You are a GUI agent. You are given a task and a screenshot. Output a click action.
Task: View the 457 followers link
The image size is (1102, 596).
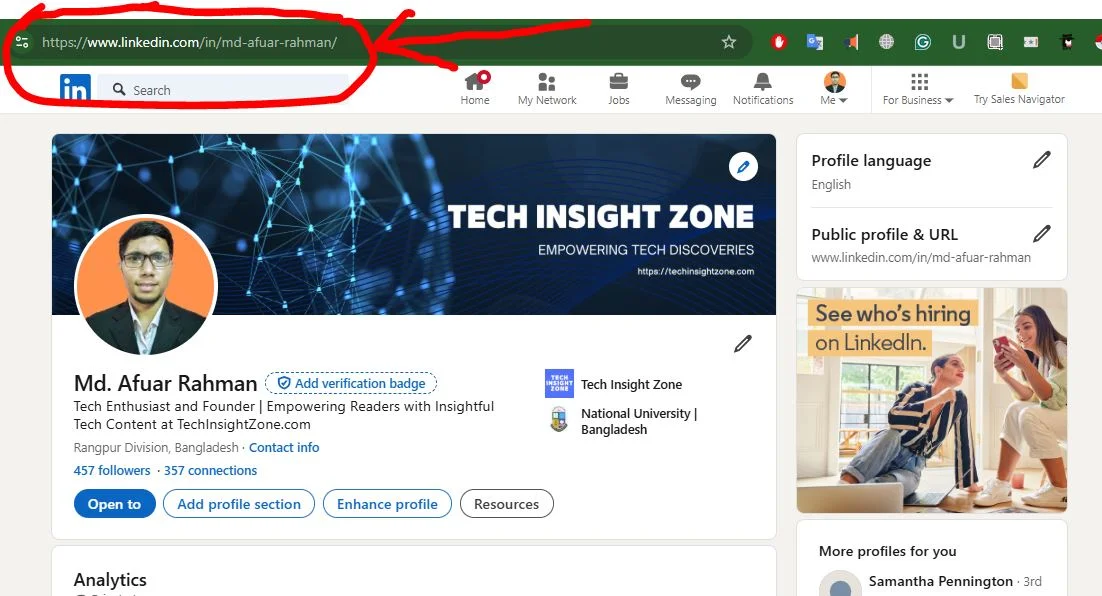(112, 470)
